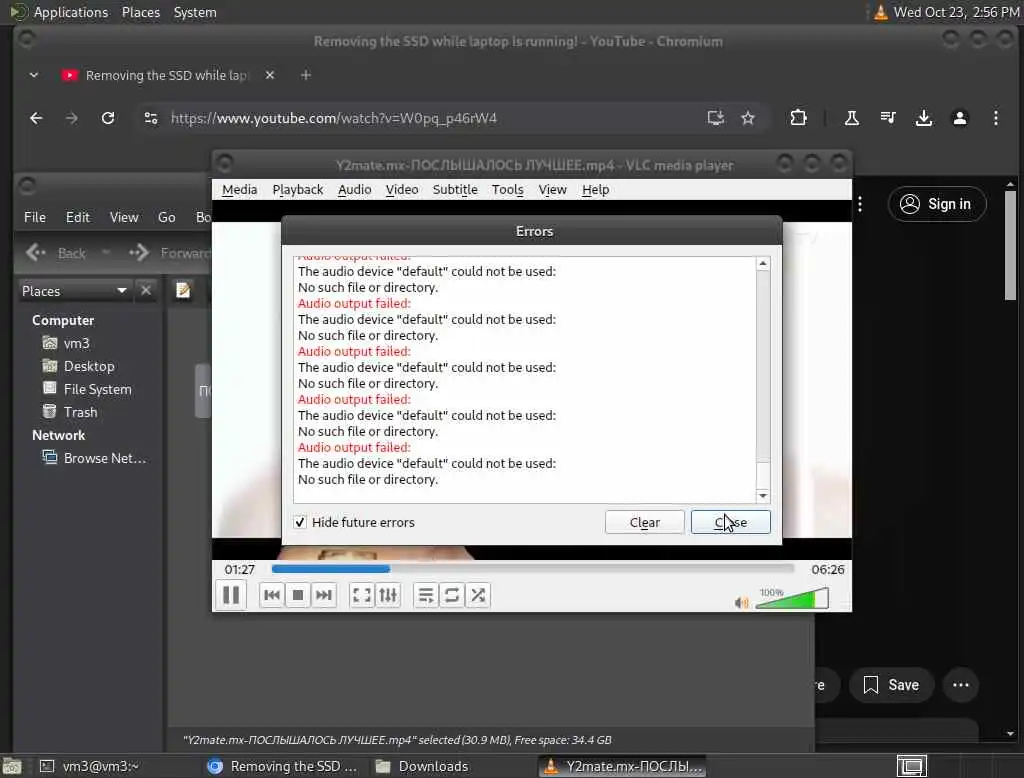Screen dimensions: 1024x778
Task: Click file manager Back button
Action: [56, 253]
